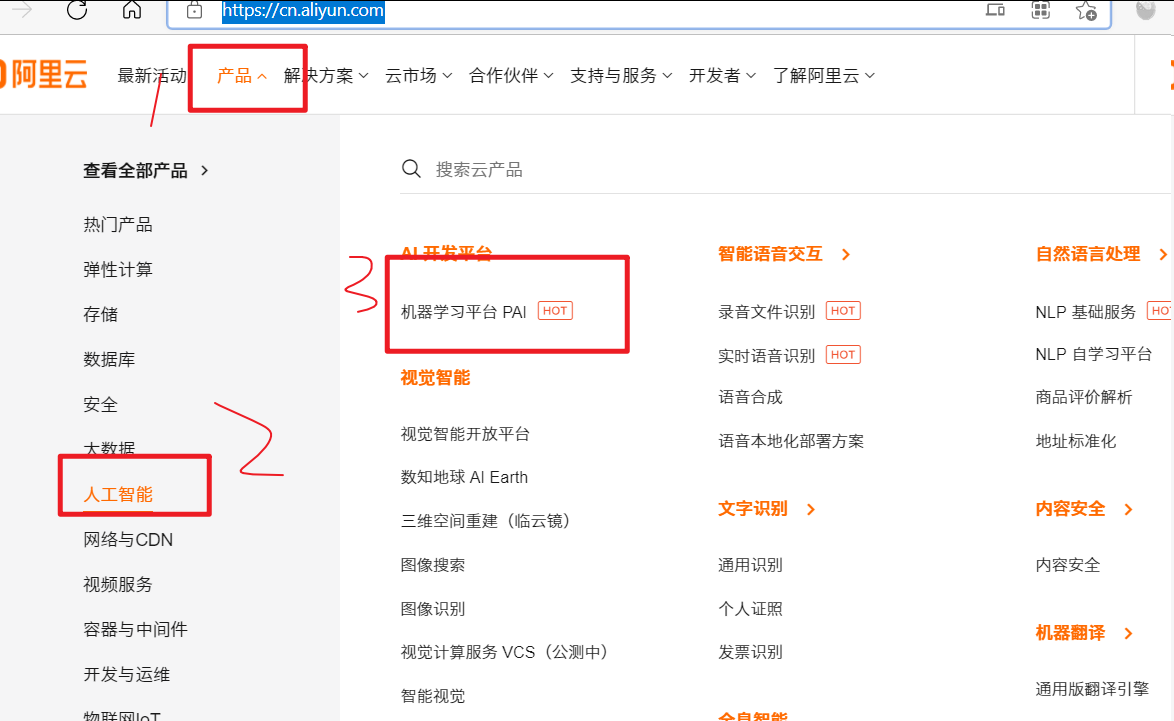Expand the 了解阿里云 dropdown
Screen dimensions: 1174x721
pyautogui.click(x=824, y=76)
